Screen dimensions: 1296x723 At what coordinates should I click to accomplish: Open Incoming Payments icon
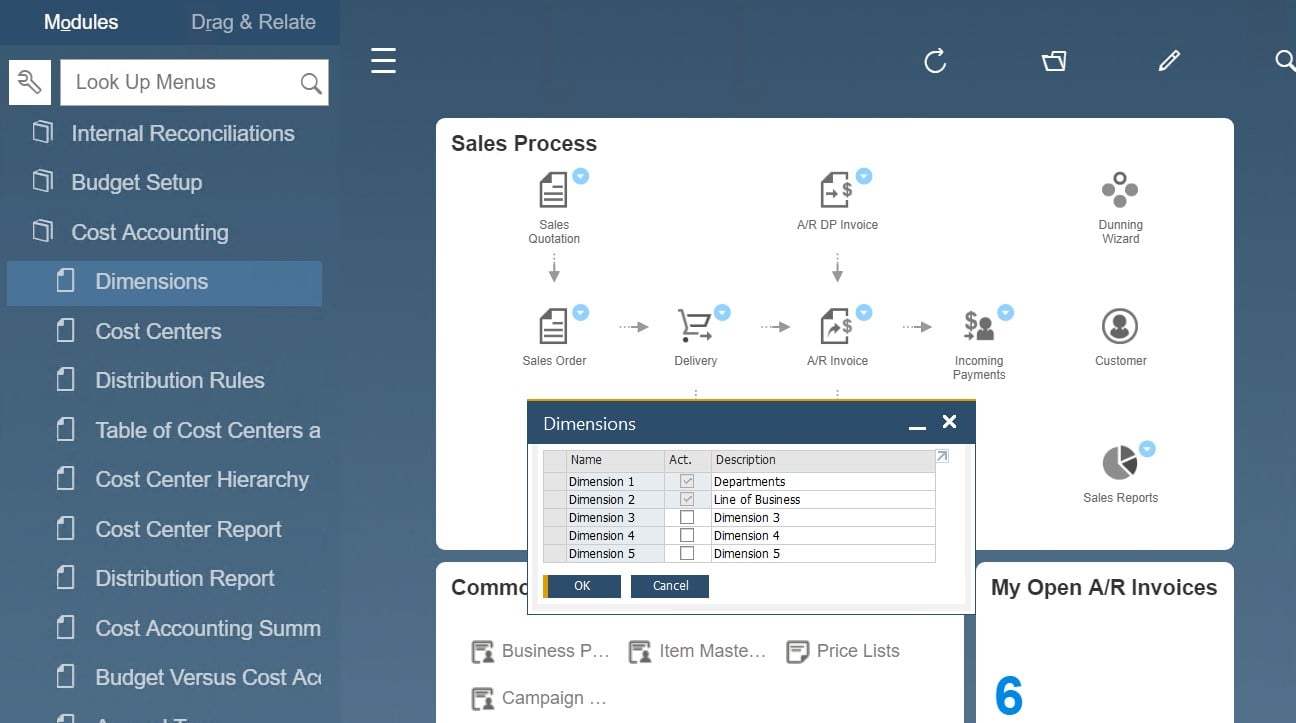click(978, 326)
